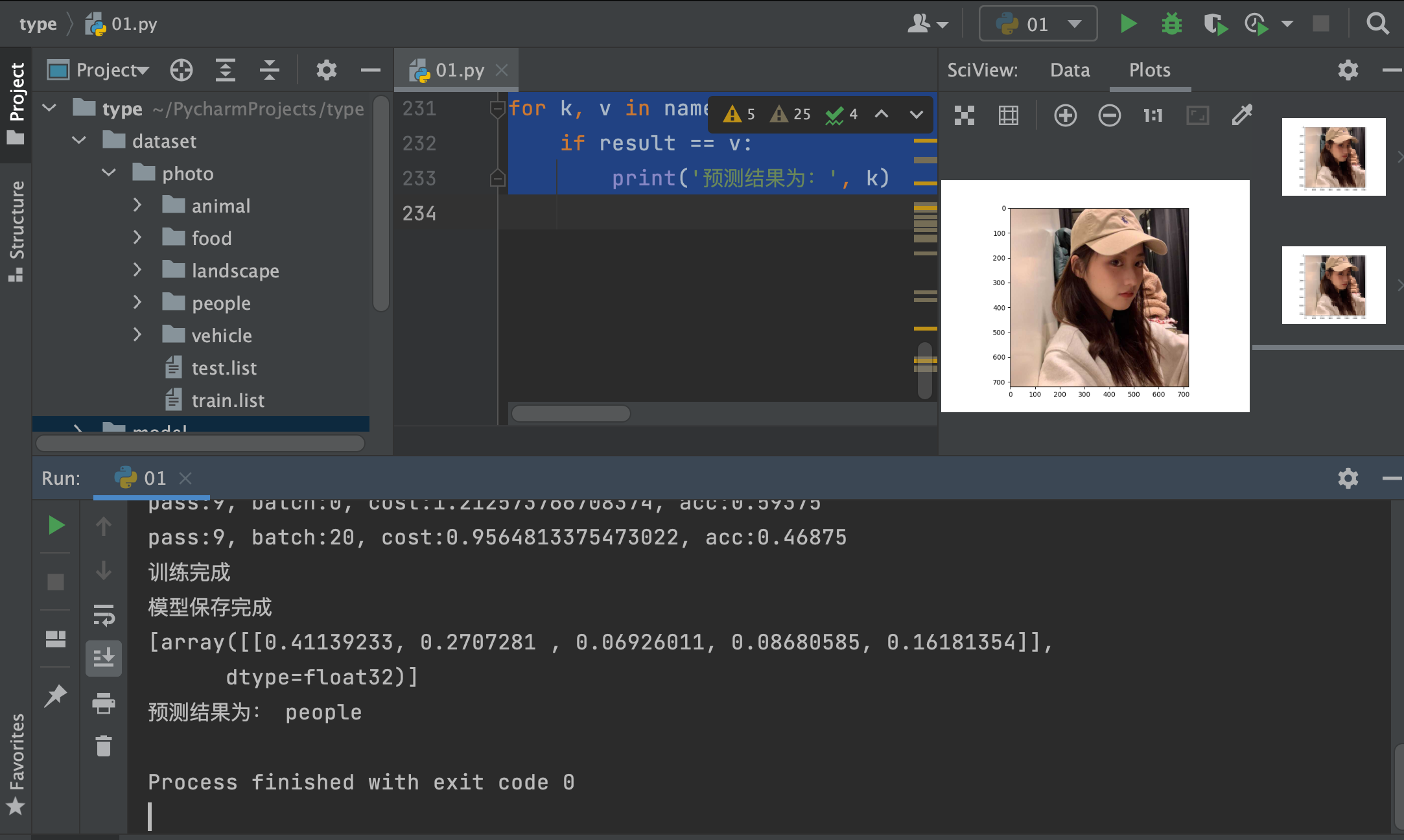Click the SciView zoom out minus icon
1404x840 pixels.
point(1109,116)
